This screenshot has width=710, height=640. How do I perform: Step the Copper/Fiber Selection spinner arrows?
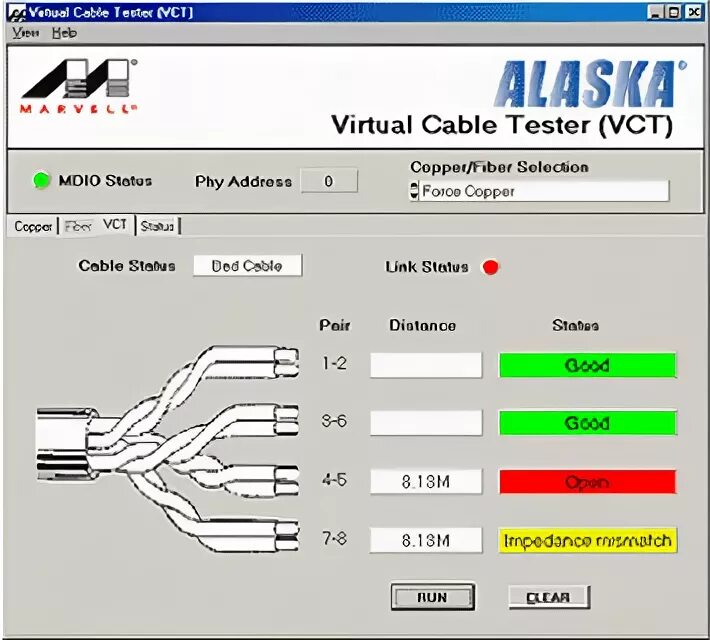tap(413, 191)
